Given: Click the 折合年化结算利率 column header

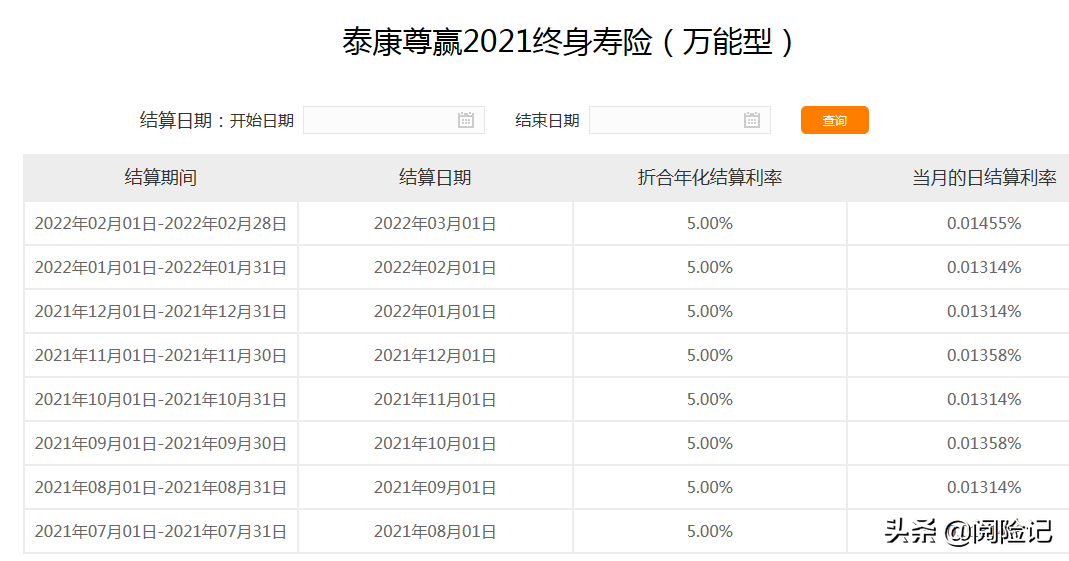Looking at the screenshot, I should (x=710, y=178).
